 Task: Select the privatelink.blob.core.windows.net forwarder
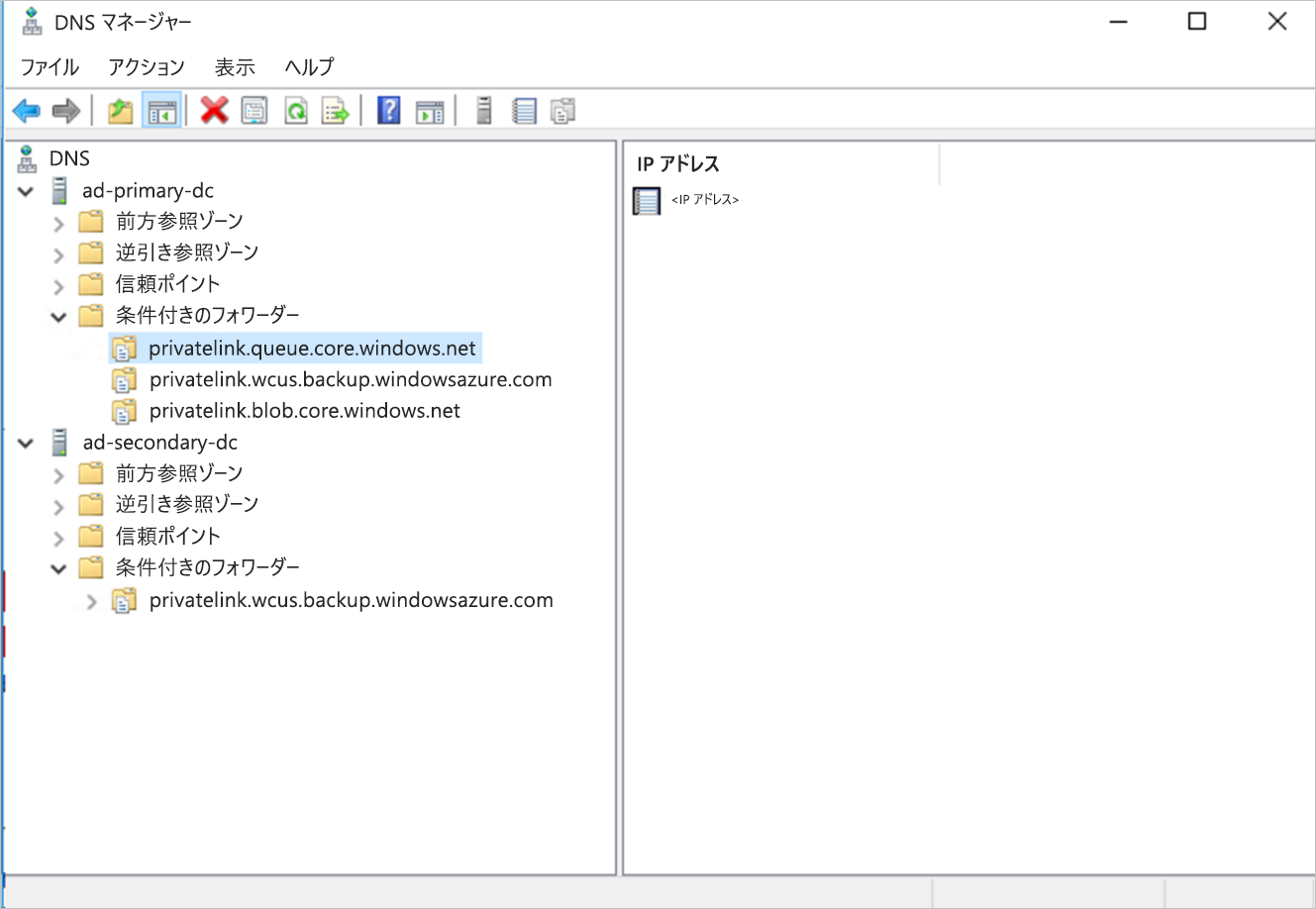[304, 410]
